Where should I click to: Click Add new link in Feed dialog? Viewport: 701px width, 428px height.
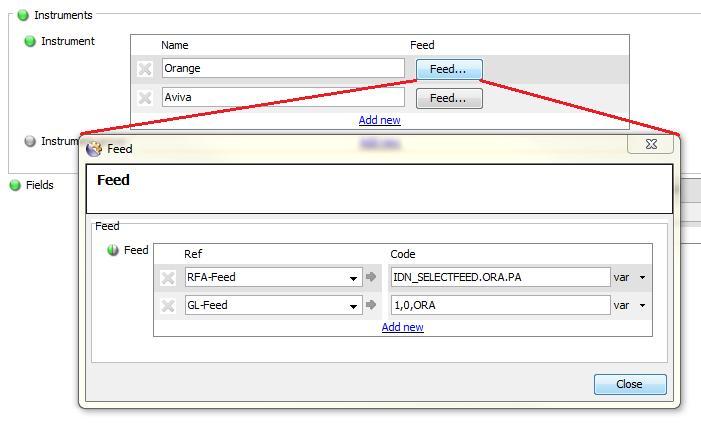click(402, 327)
